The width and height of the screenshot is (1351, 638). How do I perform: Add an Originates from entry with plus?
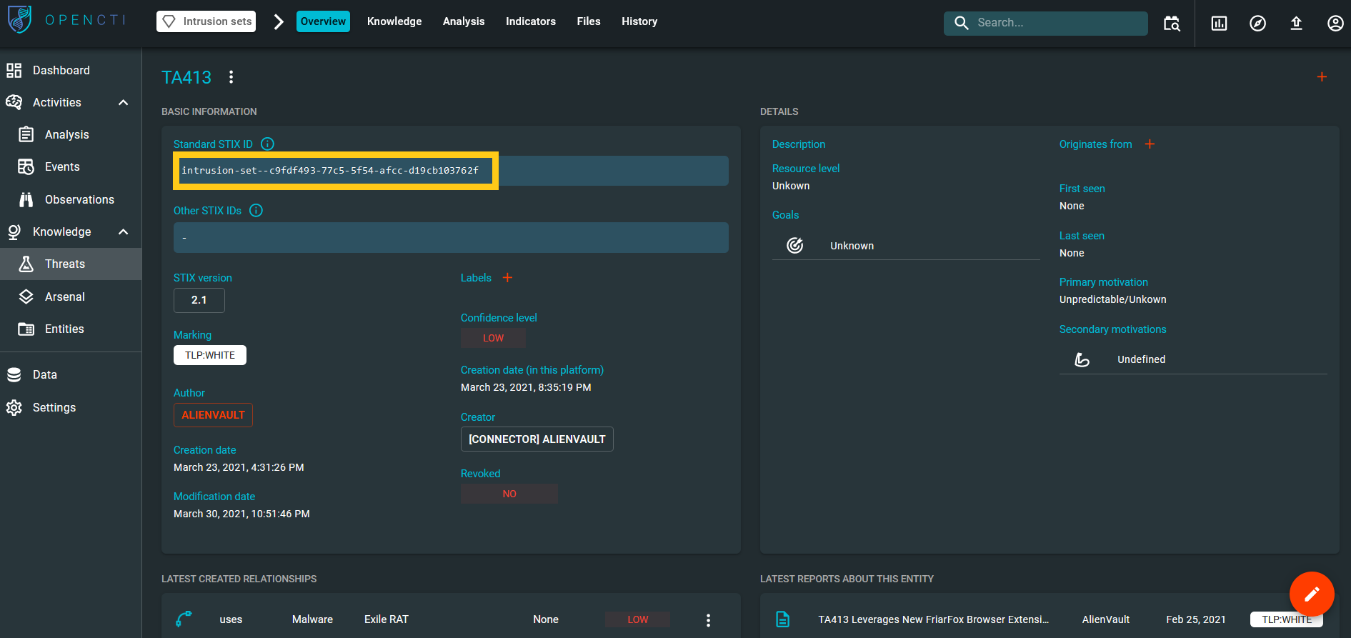coord(1149,144)
